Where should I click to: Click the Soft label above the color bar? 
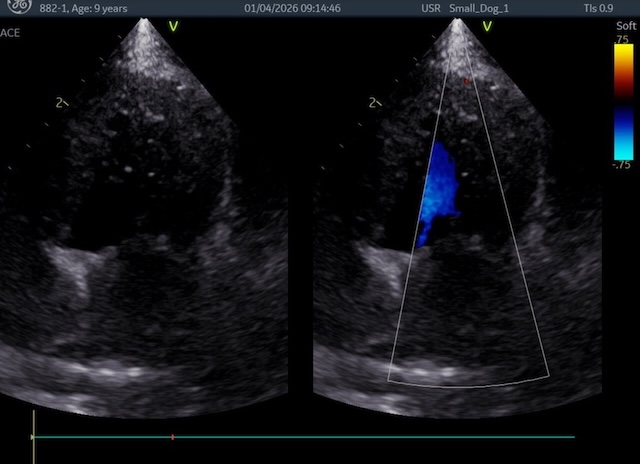pos(623,27)
